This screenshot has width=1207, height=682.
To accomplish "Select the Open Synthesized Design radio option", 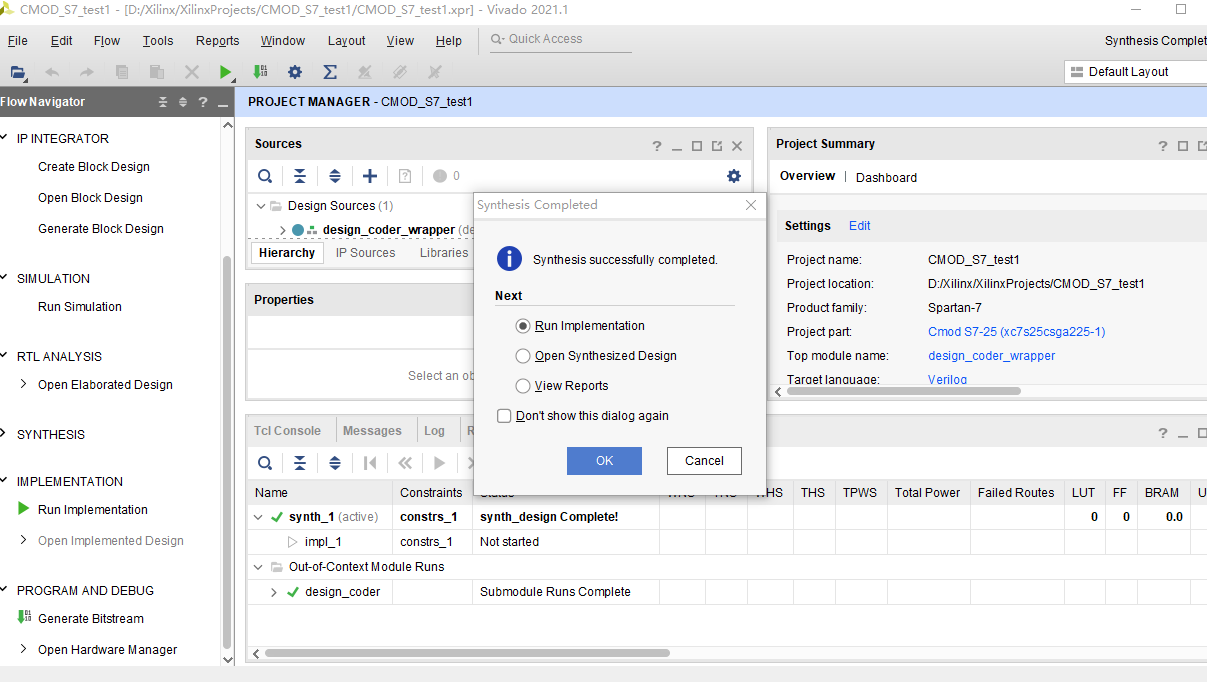I will (x=522, y=356).
